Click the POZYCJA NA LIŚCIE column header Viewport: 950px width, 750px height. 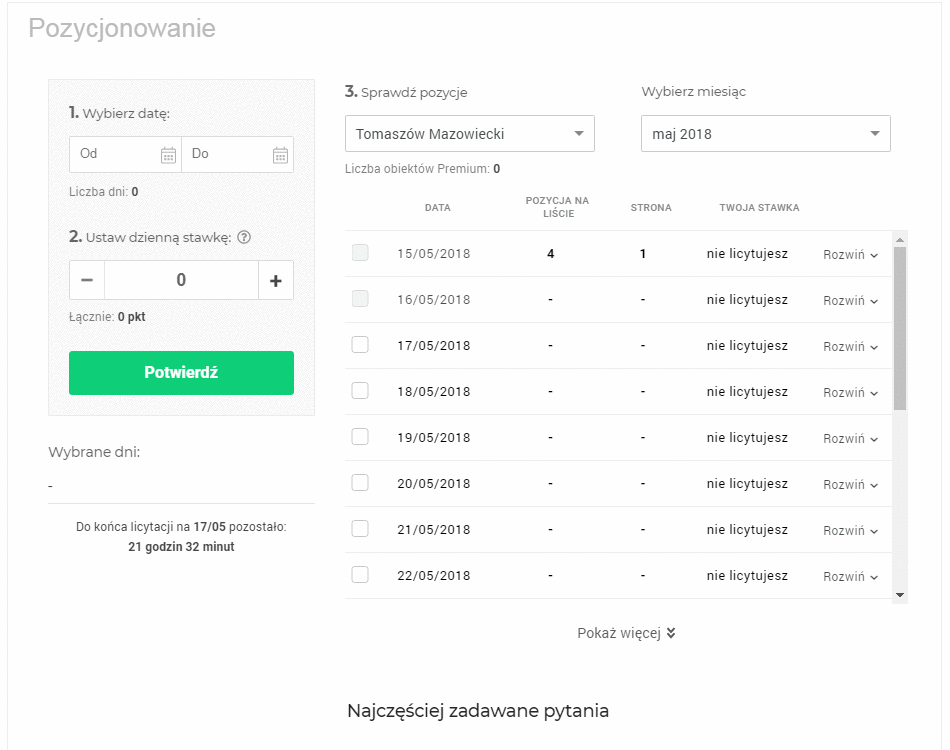tap(557, 207)
